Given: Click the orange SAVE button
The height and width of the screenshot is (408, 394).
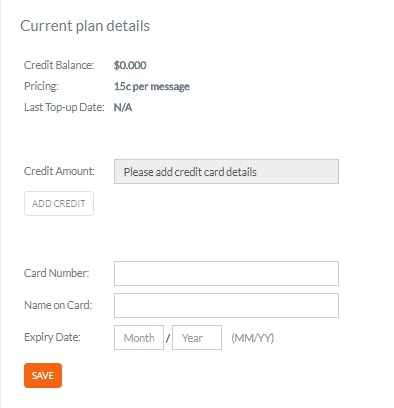Looking at the screenshot, I should [x=43, y=375].
